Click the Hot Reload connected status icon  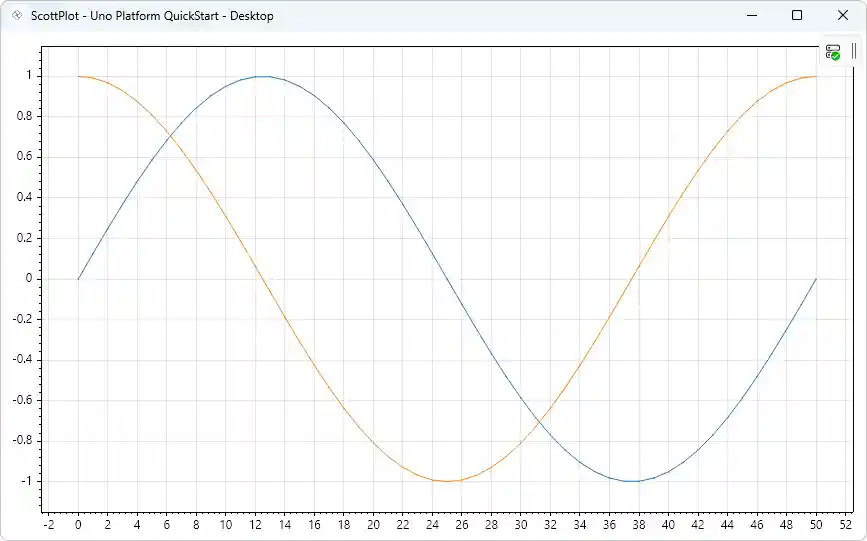[x=833, y=52]
